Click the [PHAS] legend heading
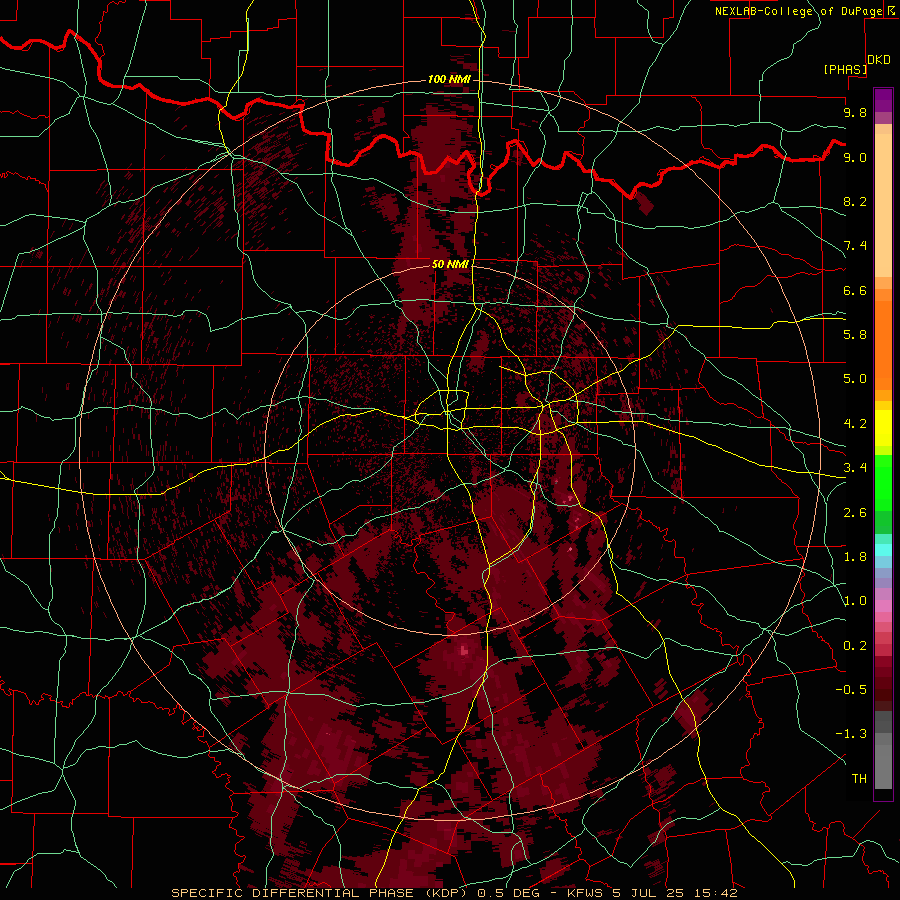This screenshot has height=900, width=900. coord(845,69)
